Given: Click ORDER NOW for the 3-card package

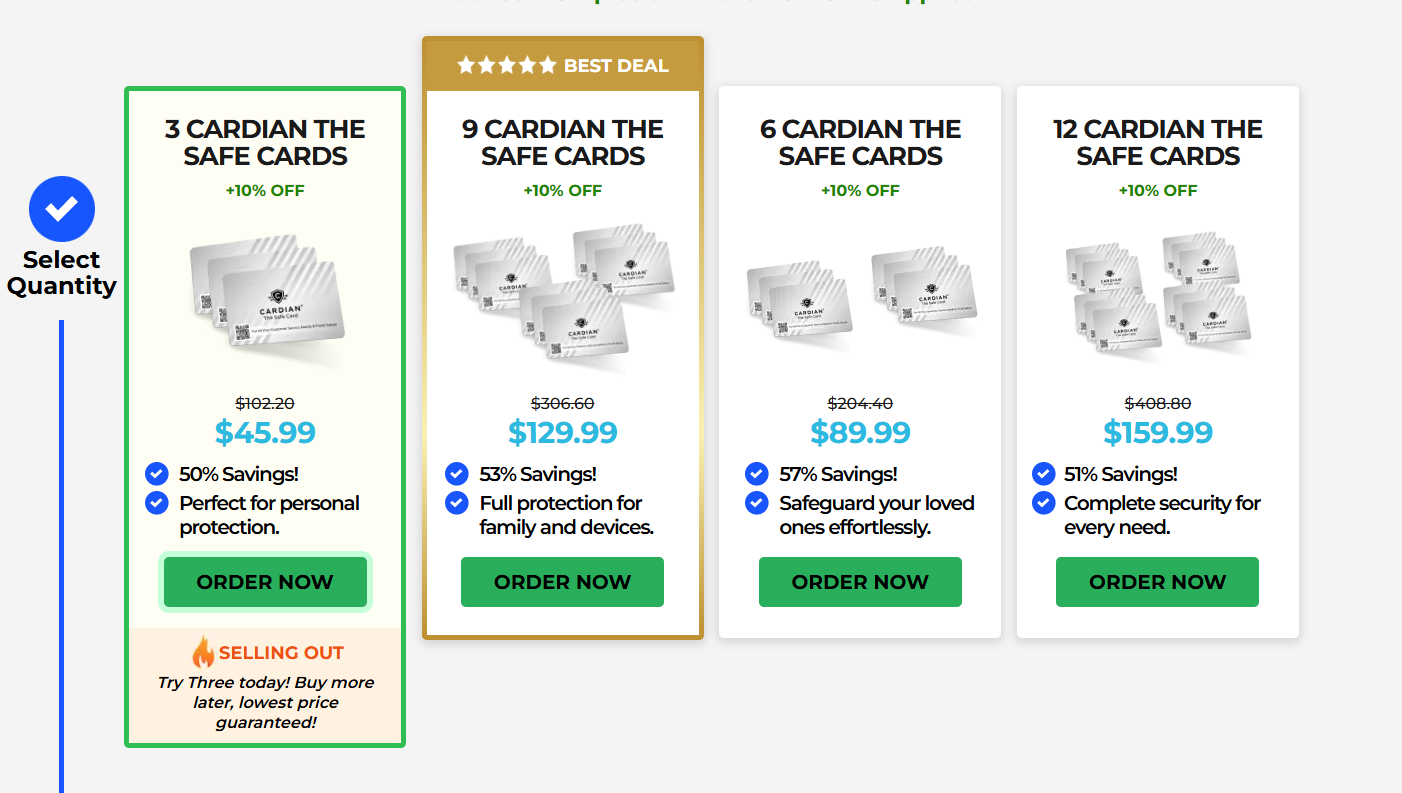Looking at the screenshot, I should pyautogui.click(x=265, y=581).
